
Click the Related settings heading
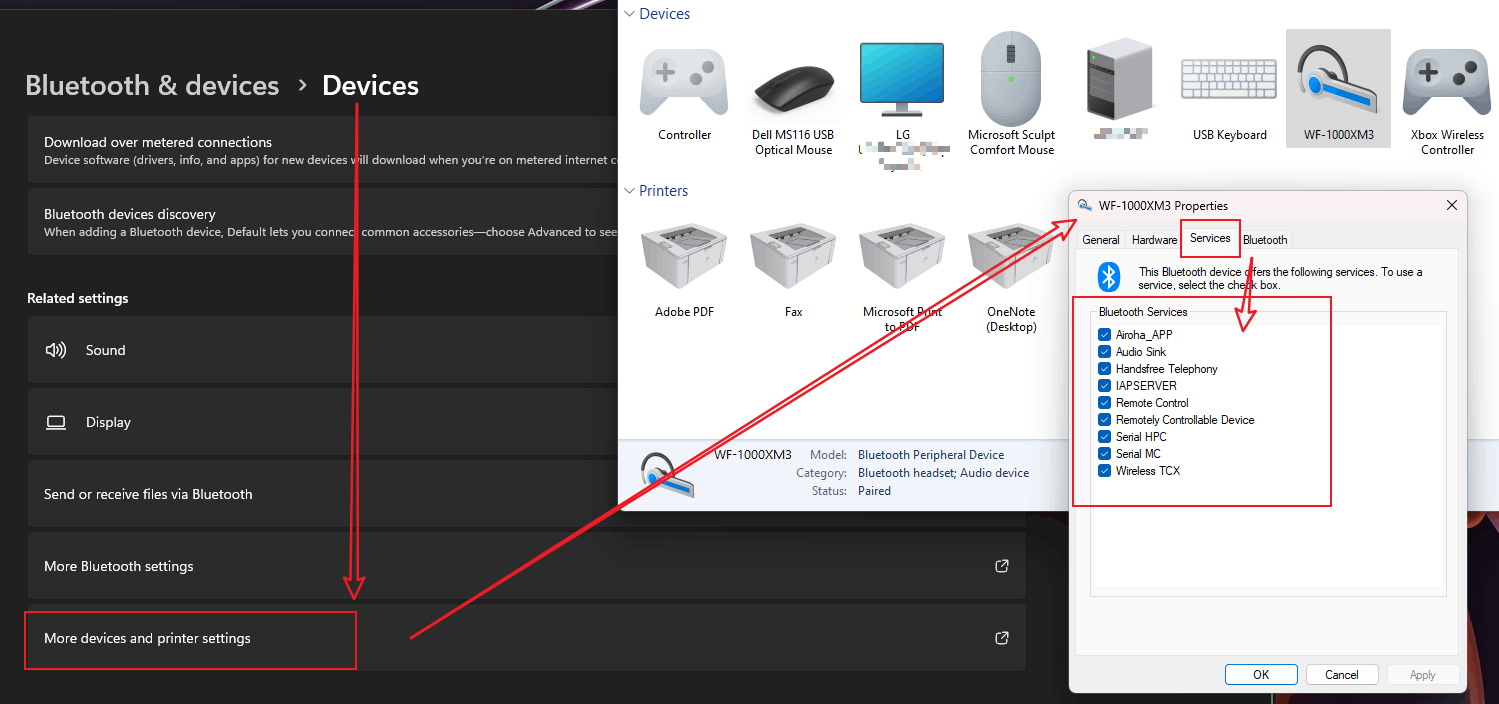coord(78,298)
